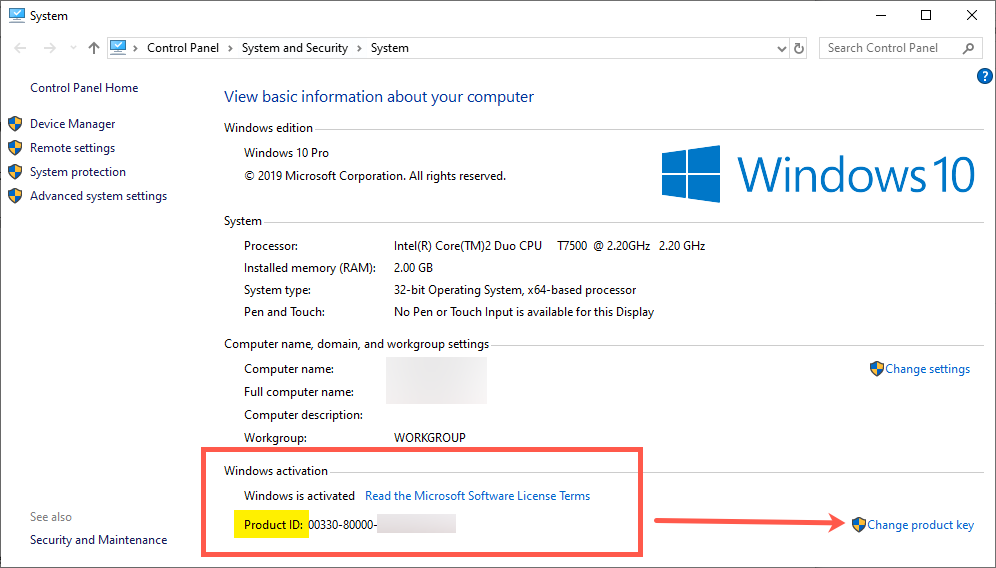Select the System and Security breadcrumb
Viewport: 996px width, 568px height.
(x=294, y=48)
